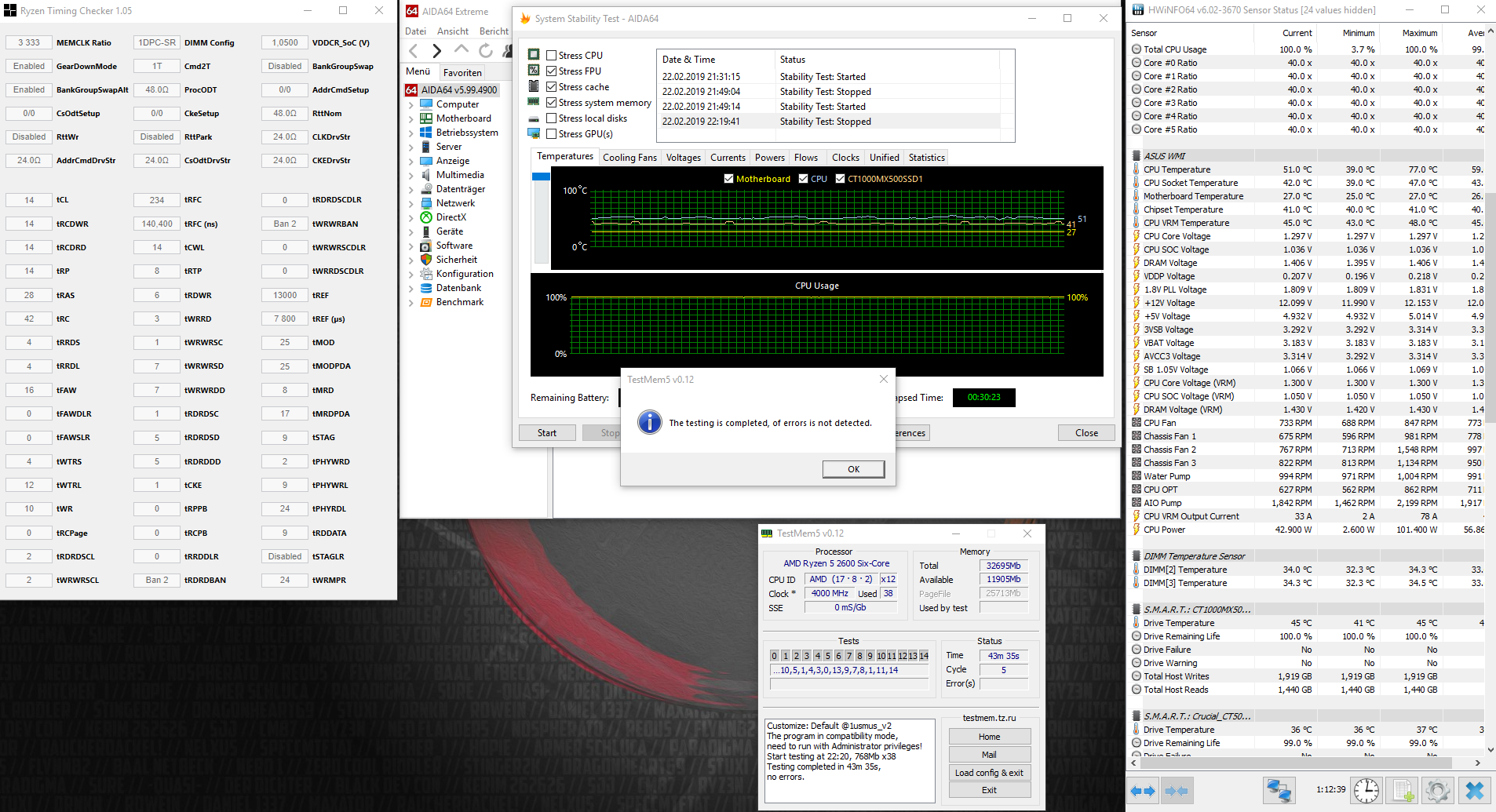Click Load config & exit button
1496x812 pixels.
pyautogui.click(x=989, y=773)
